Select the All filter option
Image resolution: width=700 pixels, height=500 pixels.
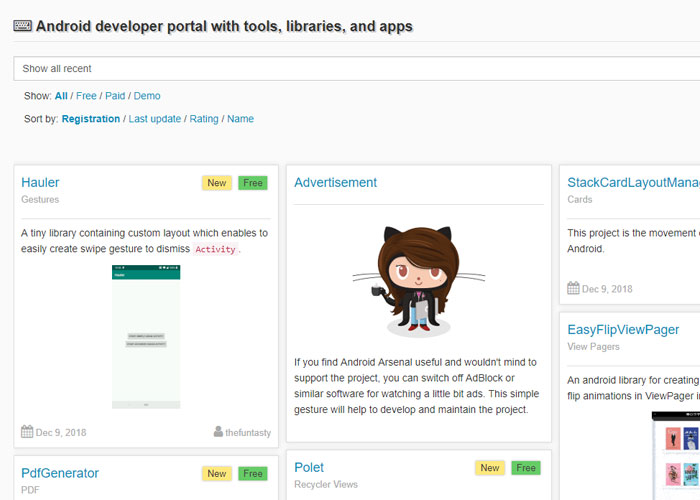pyautogui.click(x=61, y=96)
